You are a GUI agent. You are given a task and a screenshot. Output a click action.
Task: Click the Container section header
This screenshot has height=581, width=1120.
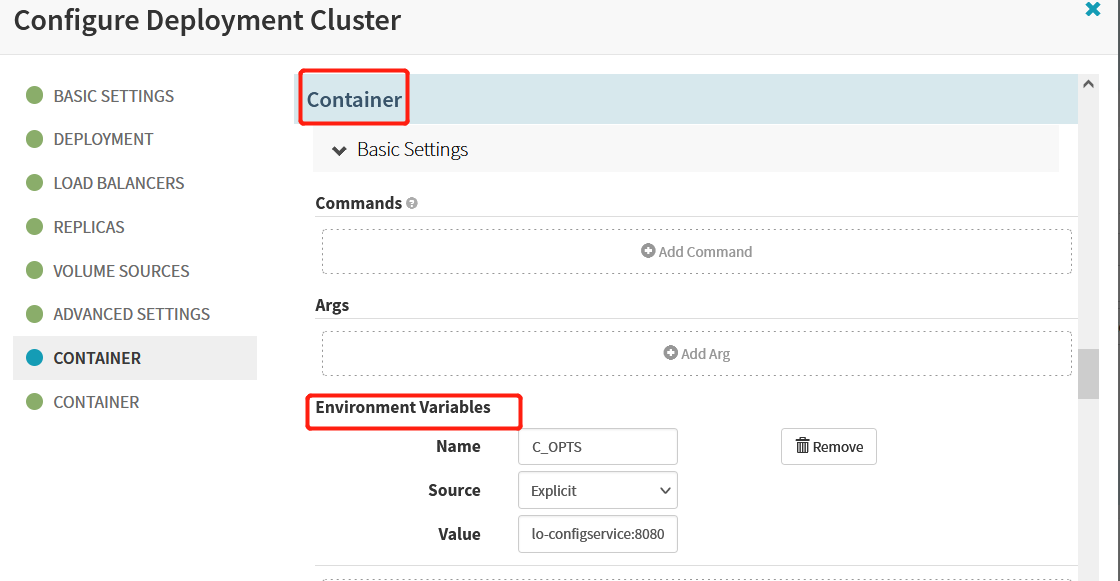click(354, 99)
